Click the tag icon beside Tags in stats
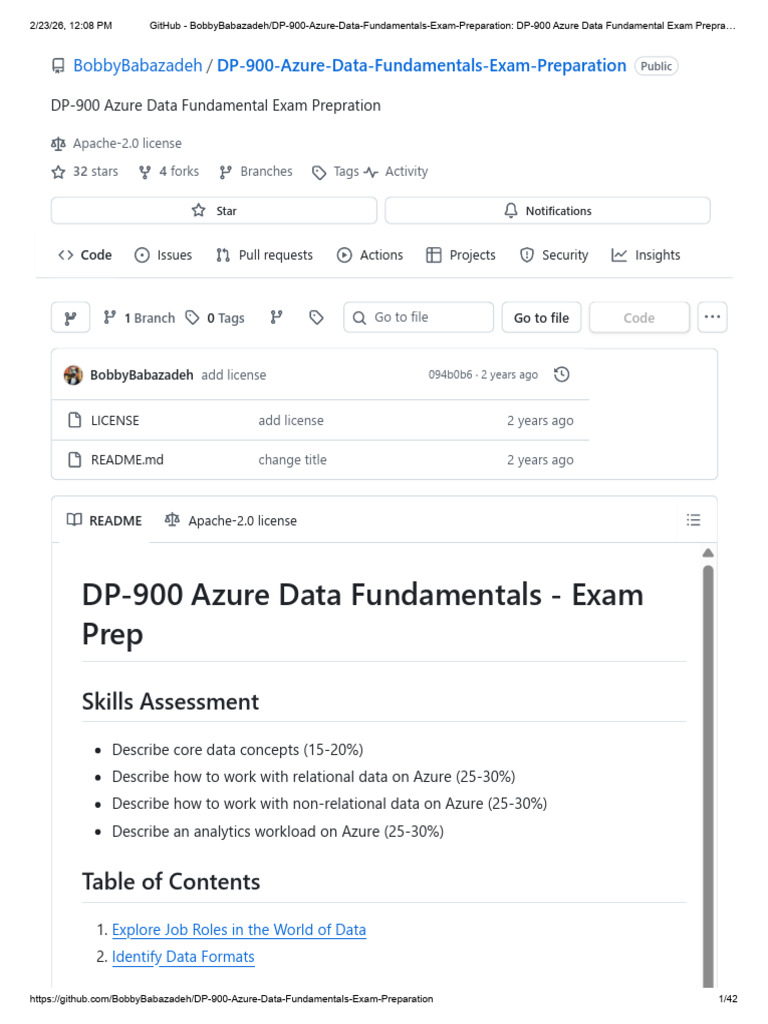Viewport: 768px width, 1024px height. 319,172
